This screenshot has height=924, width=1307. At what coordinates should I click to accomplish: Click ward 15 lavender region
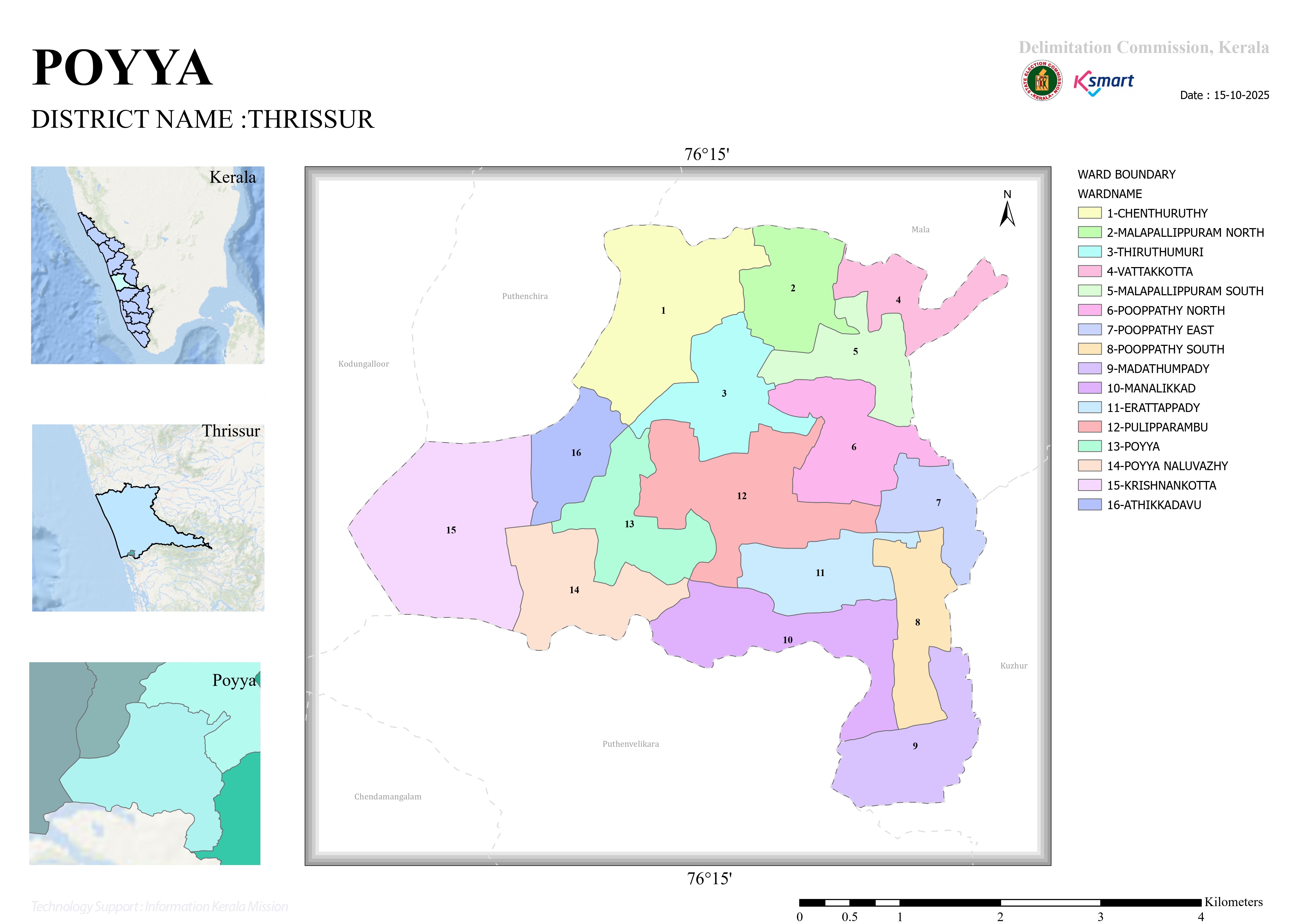(450, 530)
